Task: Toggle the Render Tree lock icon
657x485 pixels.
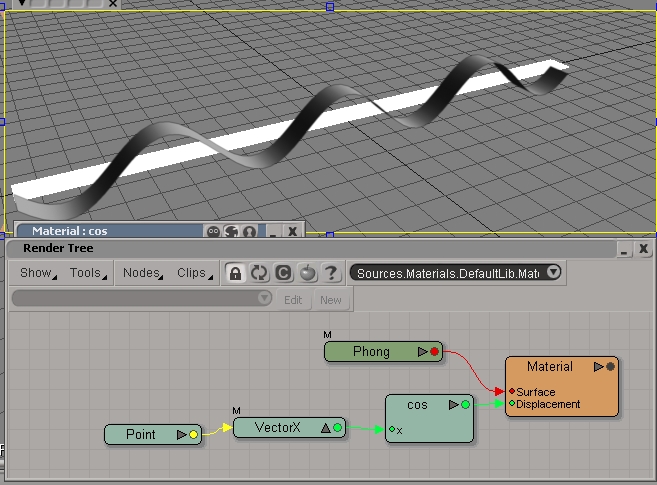Action: pos(235,273)
